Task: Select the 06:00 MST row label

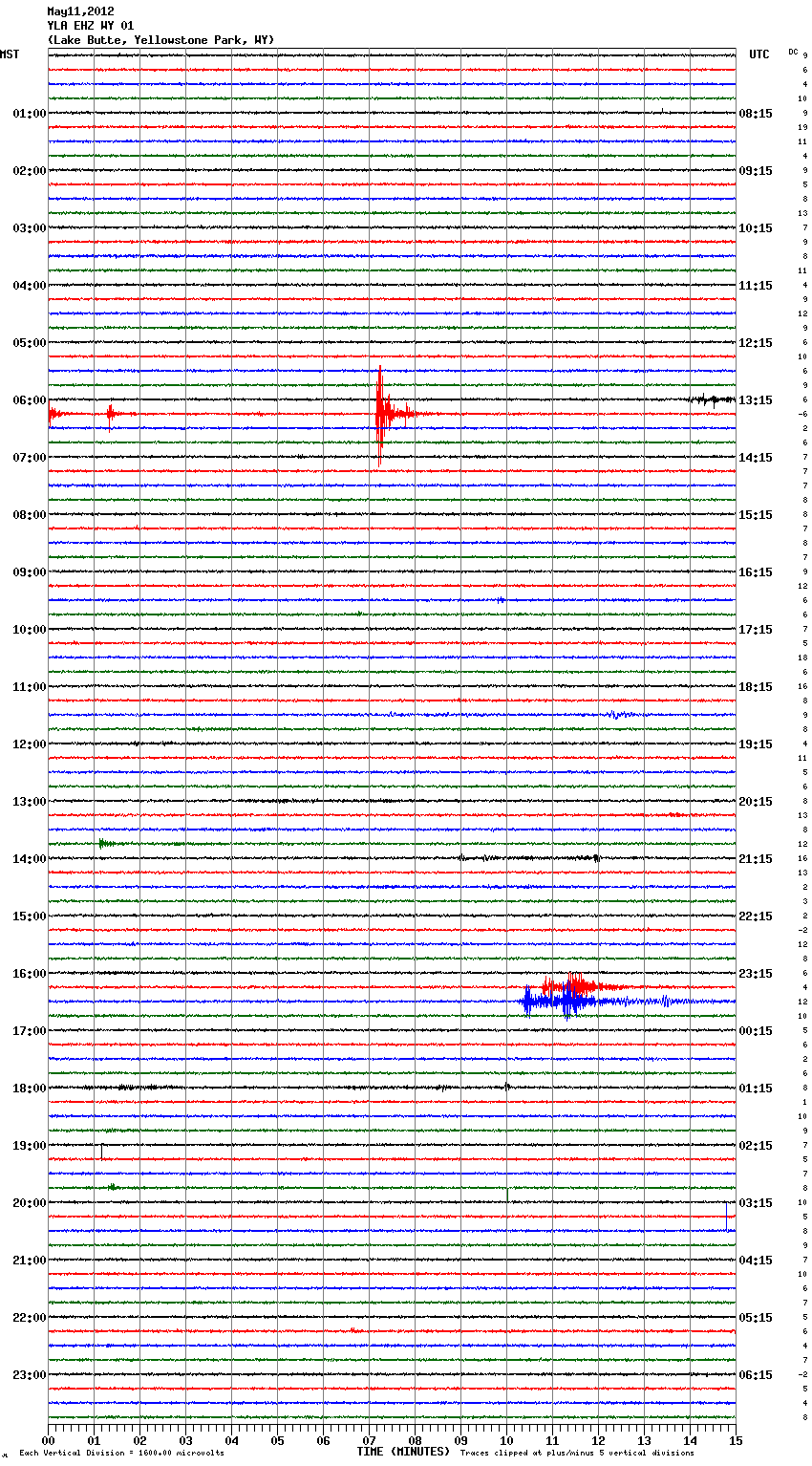Action: click(30, 399)
